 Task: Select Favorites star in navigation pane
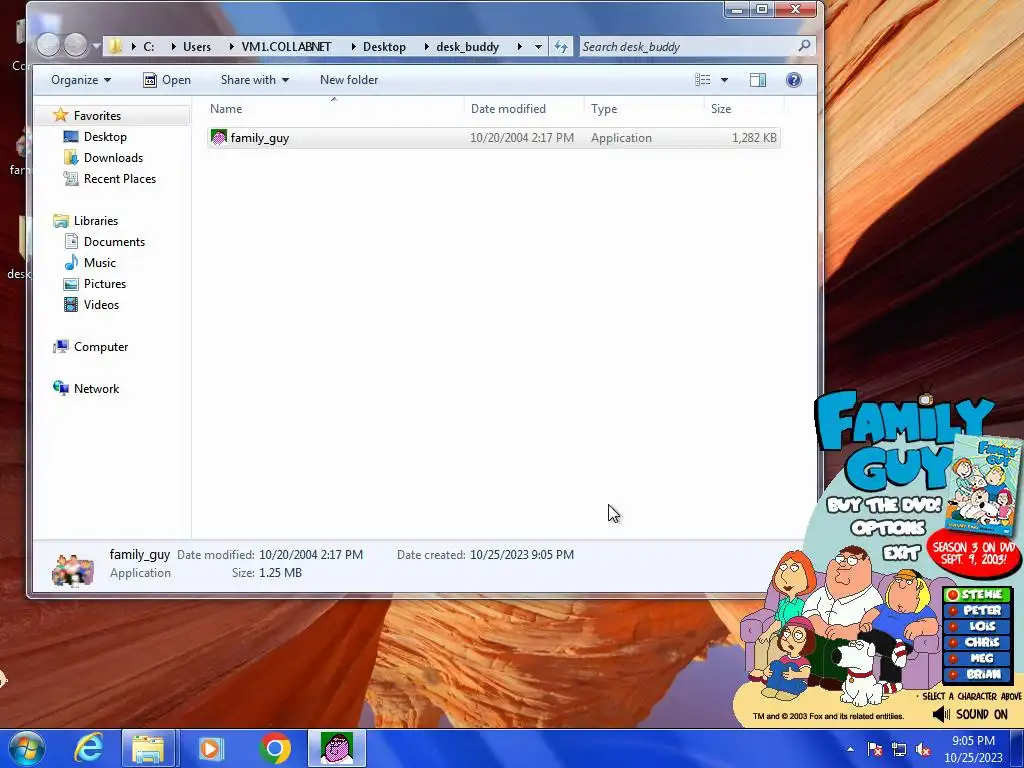point(61,115)
